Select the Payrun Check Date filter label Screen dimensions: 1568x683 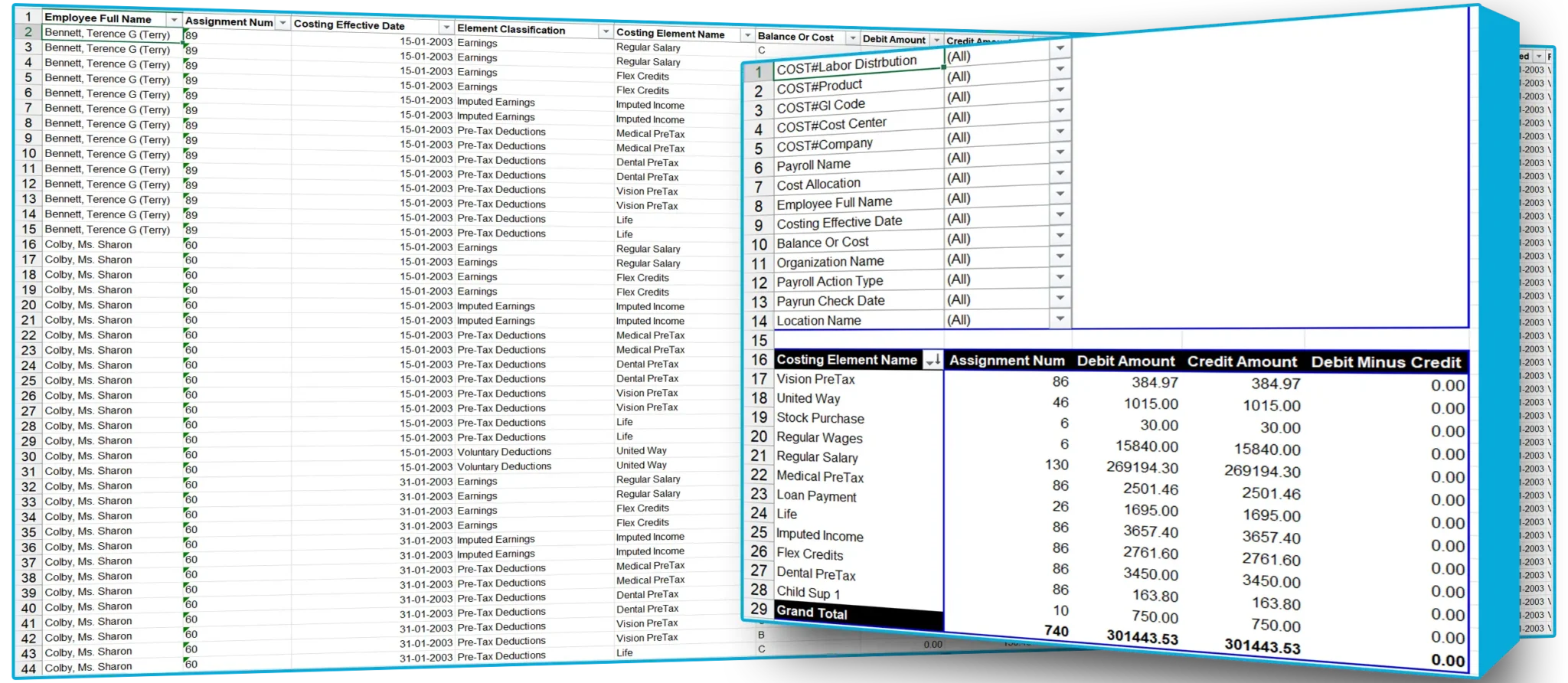click(x=831, y=301)
